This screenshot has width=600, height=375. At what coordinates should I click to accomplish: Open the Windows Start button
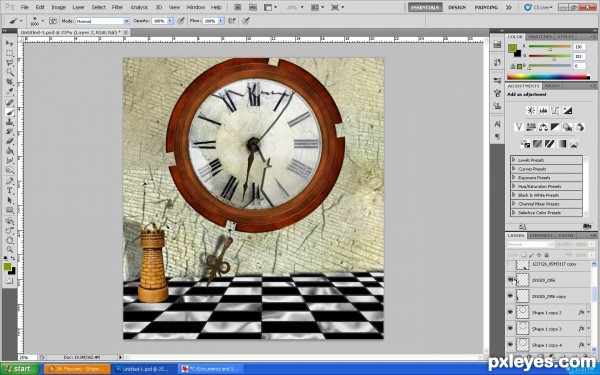pyautogui.click(x=20, y=369)
